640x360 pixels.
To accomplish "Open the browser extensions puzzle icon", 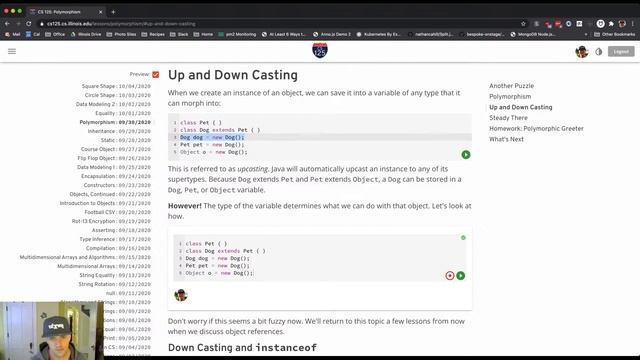I will [611, 24].
